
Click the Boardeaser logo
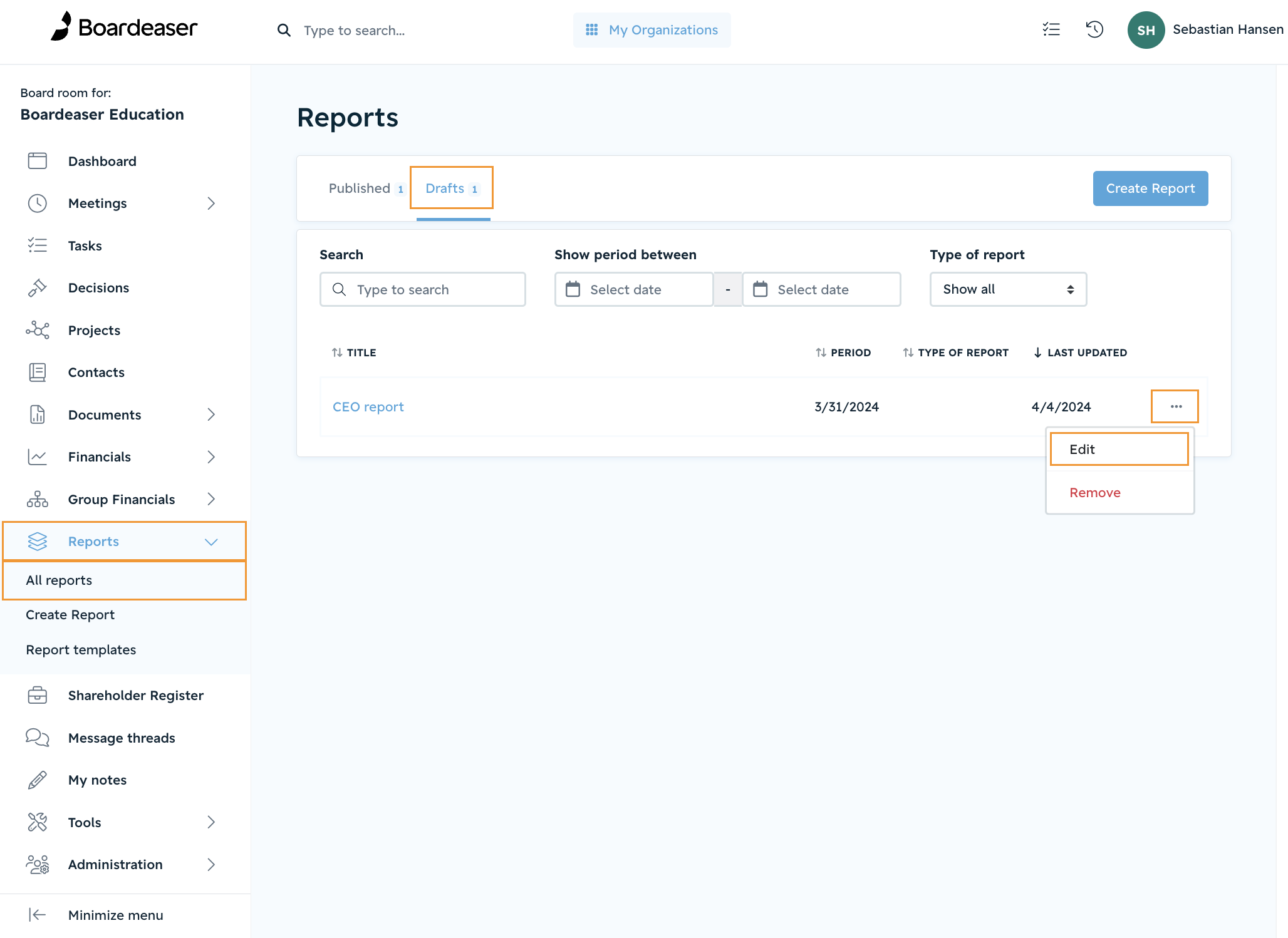(x=124, y=27)
